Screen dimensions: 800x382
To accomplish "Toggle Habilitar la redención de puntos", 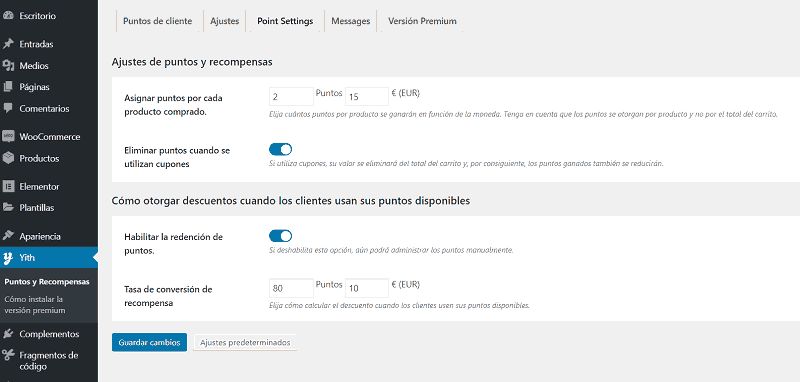I will [280, 236].
